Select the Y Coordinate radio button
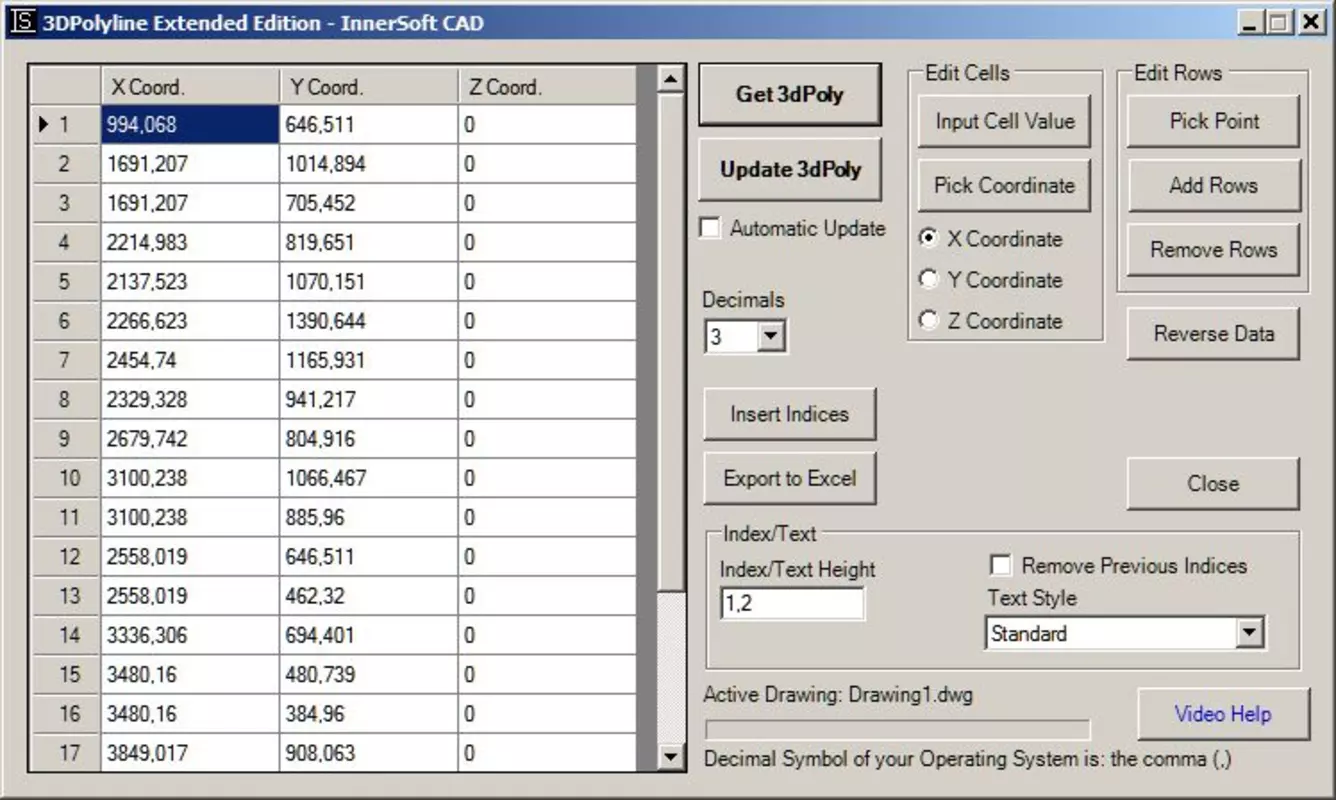This screenshot has width=1336, height=800. [930, 280]
